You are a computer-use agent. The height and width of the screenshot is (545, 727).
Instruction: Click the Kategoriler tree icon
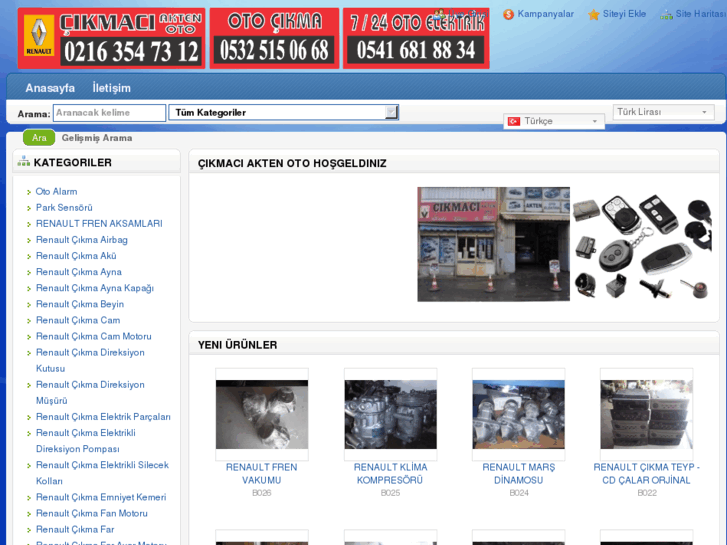pos(23,162)
